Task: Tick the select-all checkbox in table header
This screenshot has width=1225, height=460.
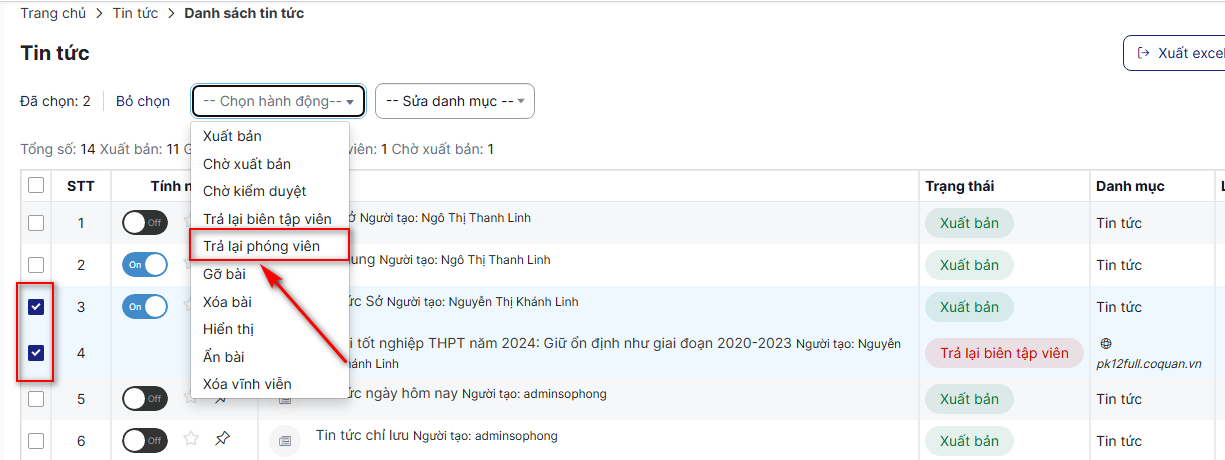Action: (x=36, y=185)
